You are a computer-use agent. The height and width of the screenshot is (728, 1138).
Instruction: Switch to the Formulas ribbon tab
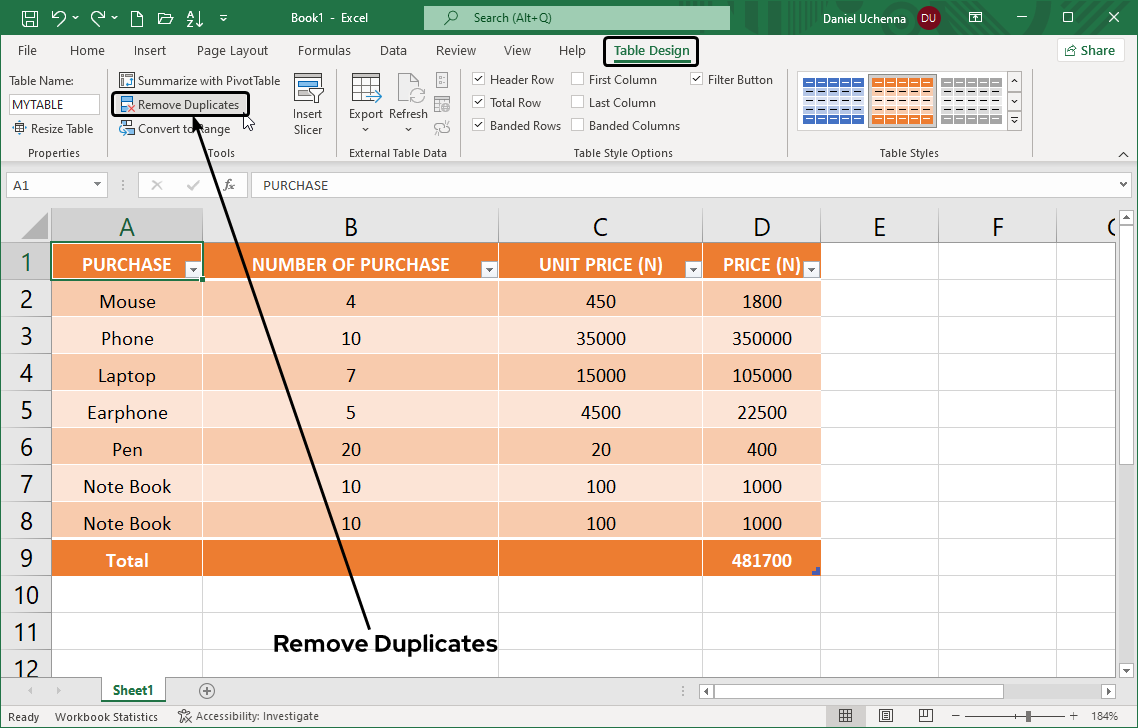tap(324, 50)
